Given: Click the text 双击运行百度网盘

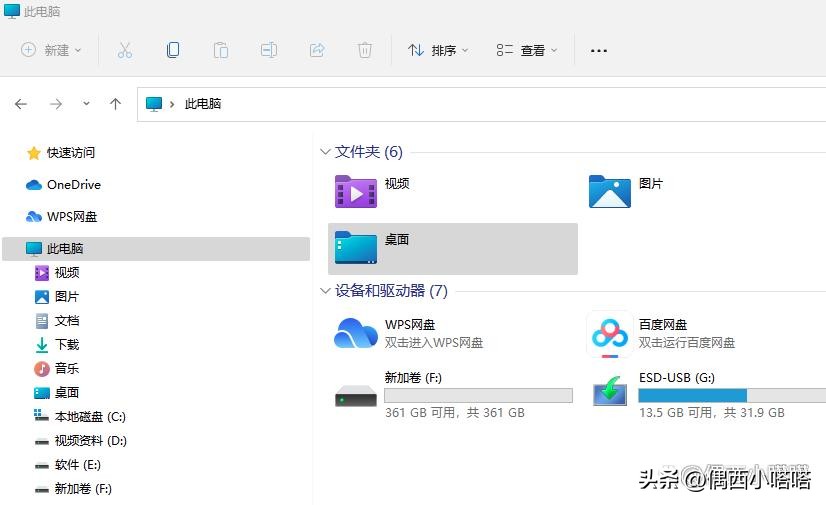Looking at the screenshot, I should (x=686, y=343).
